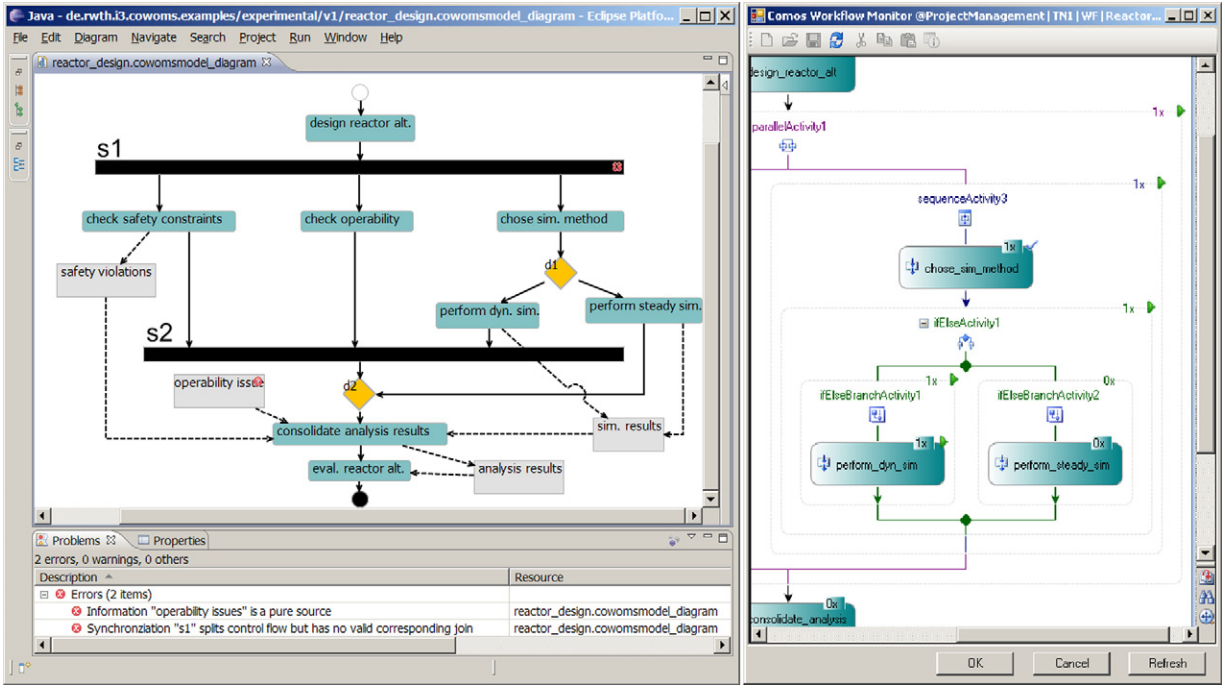This screenshot has width=1225, height=688.
Task: Open search with the binoculars icon
Action: 1207,596
